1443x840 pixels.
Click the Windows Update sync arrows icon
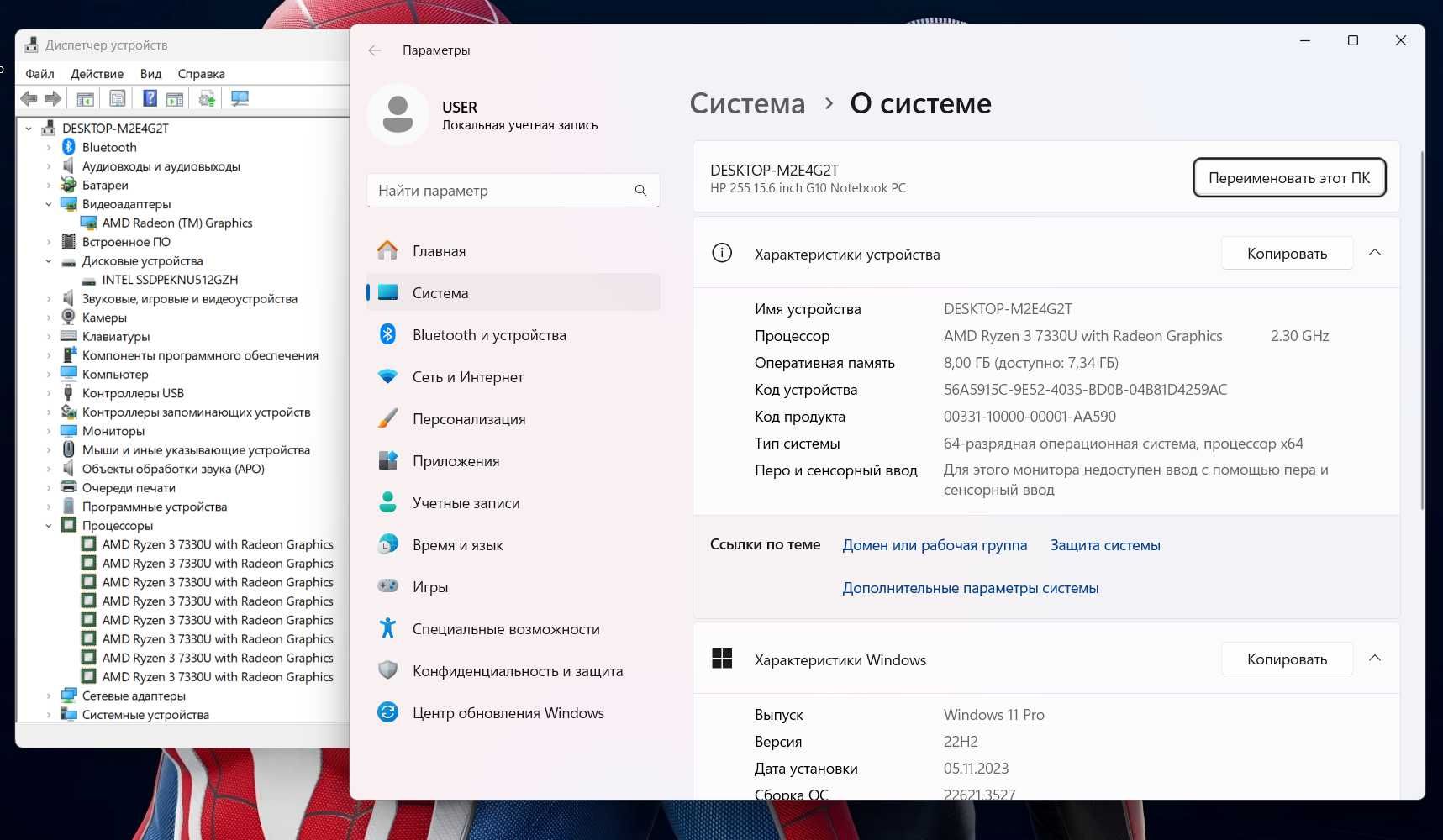[x=387, y=712]
